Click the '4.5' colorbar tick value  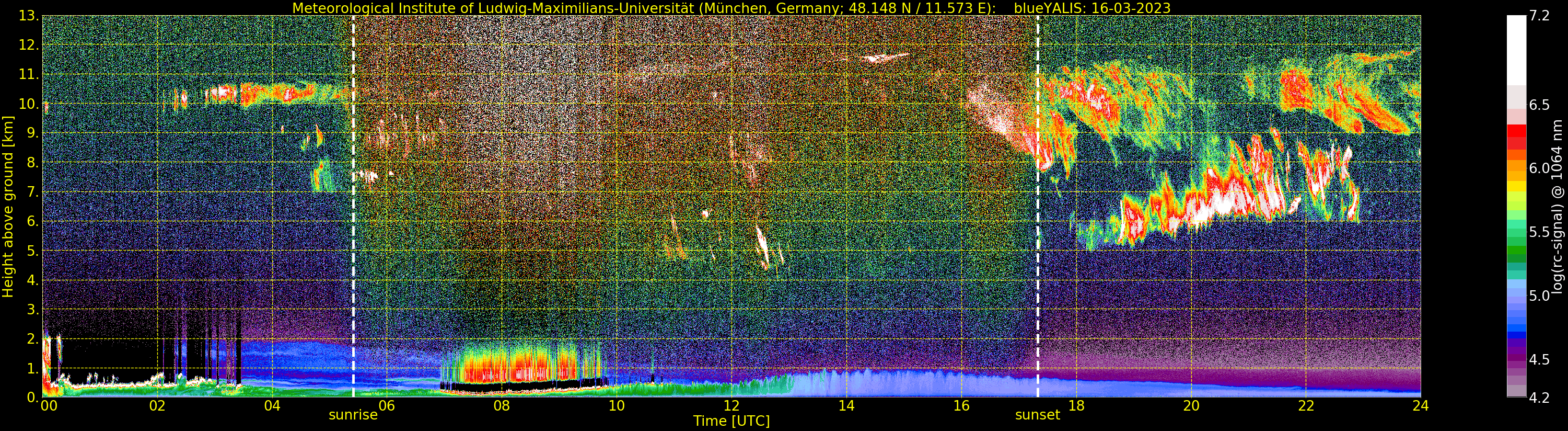point(1539,360)
